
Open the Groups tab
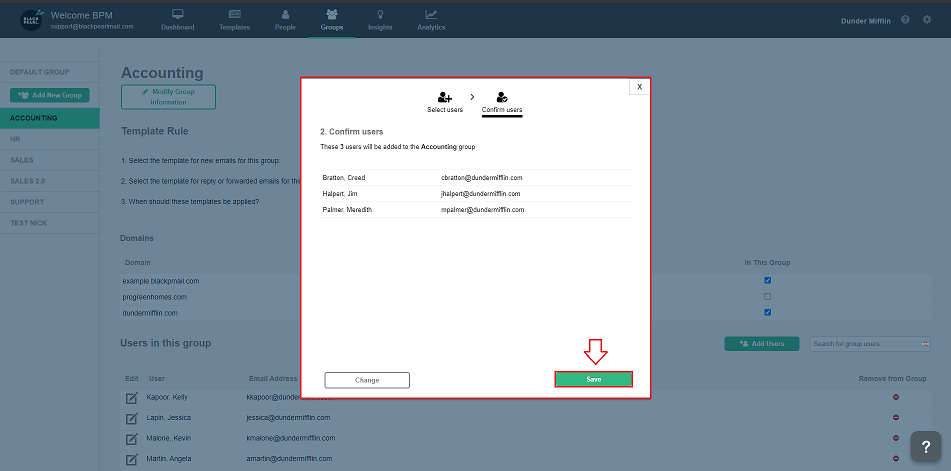click(x=332, y=20)
